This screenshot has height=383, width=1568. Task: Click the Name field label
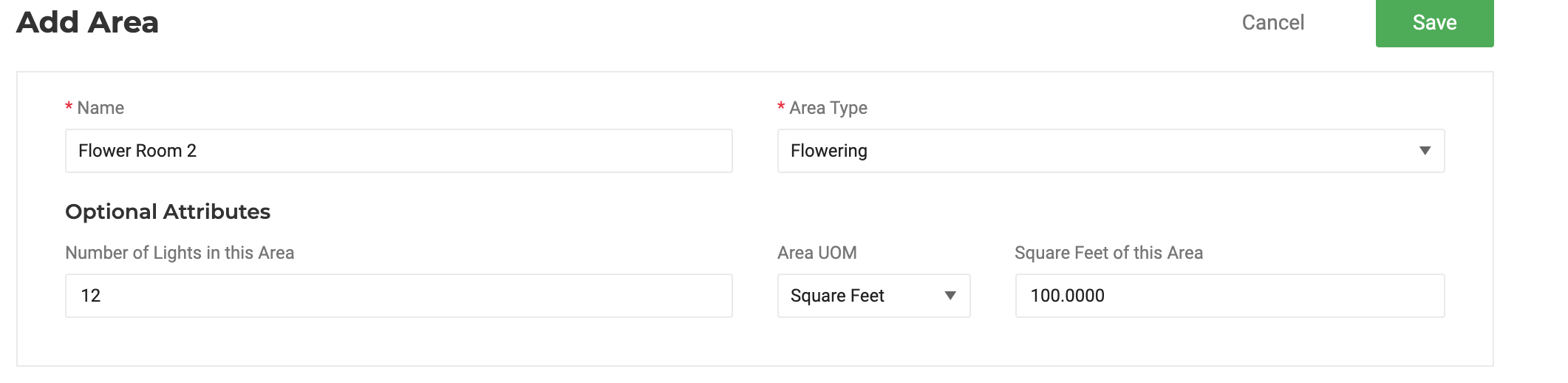(100, 108)
